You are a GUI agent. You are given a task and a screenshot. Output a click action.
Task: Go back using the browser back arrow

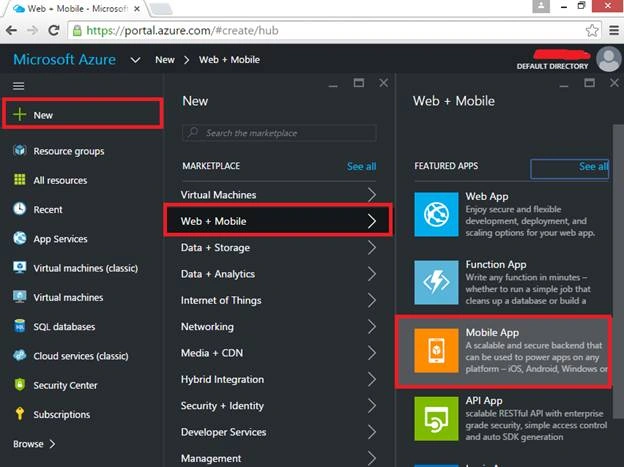coord(12,30)
